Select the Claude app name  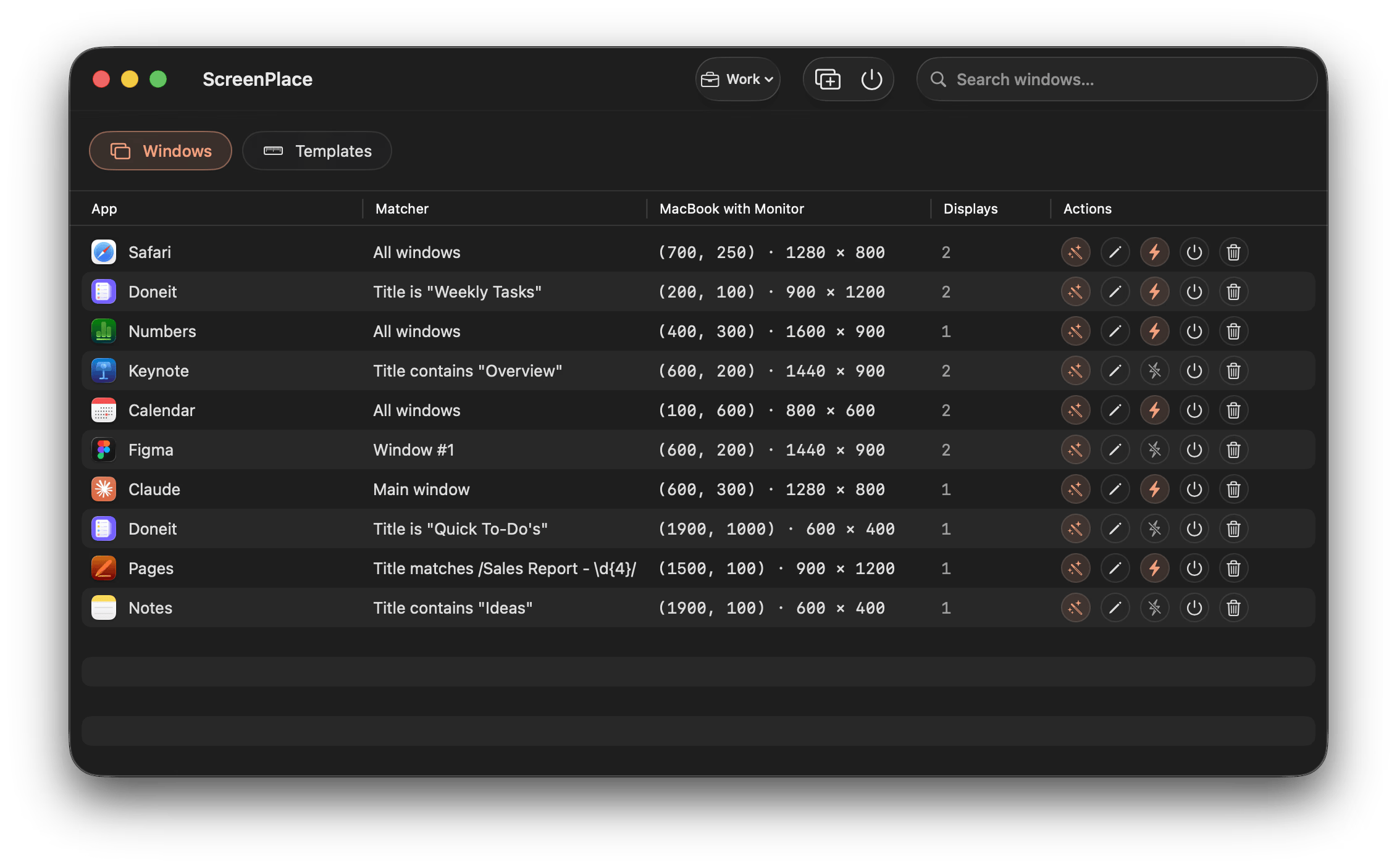click(x=154, y=490)
